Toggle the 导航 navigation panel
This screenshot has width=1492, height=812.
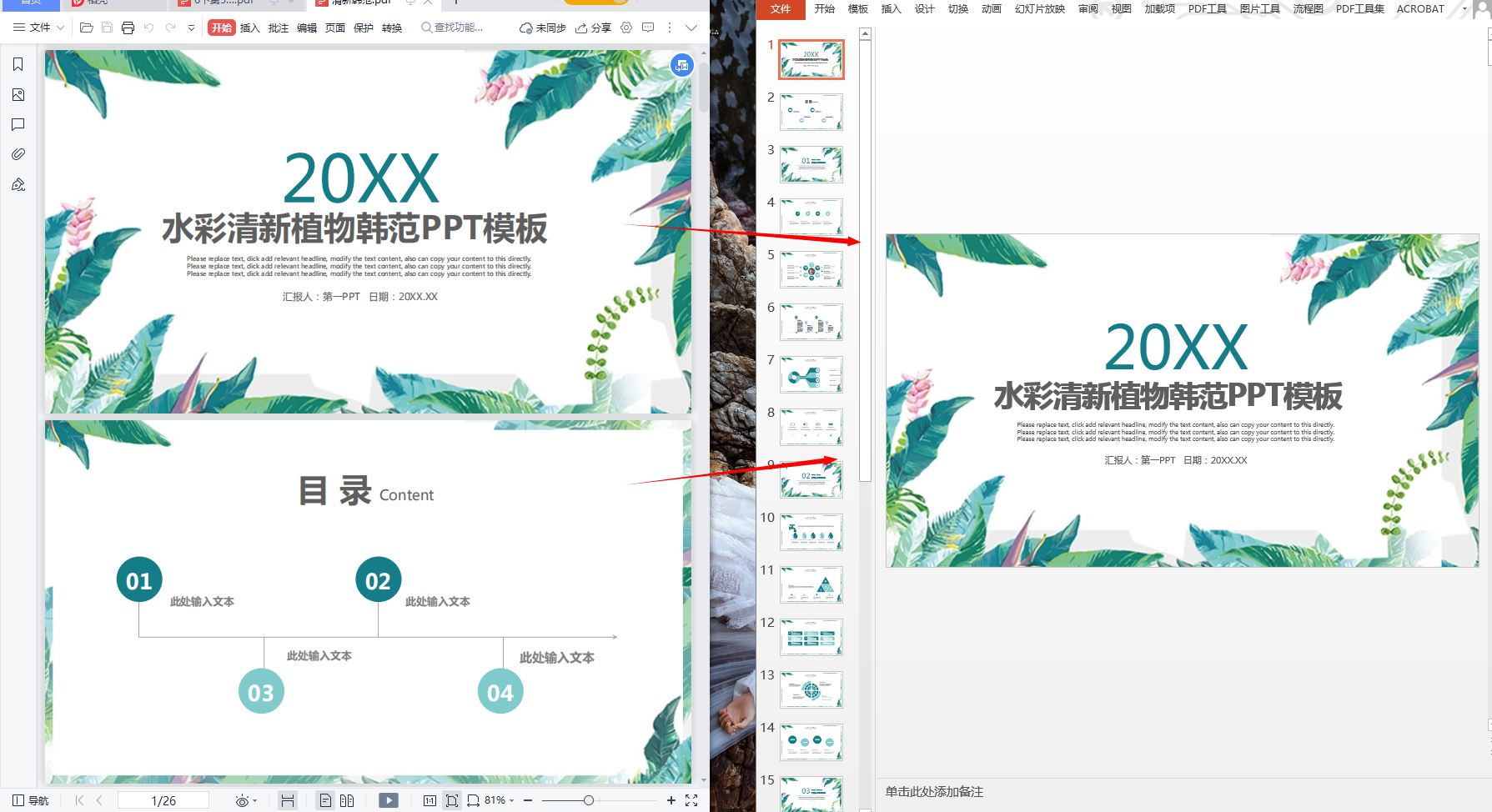click(29, 799)
